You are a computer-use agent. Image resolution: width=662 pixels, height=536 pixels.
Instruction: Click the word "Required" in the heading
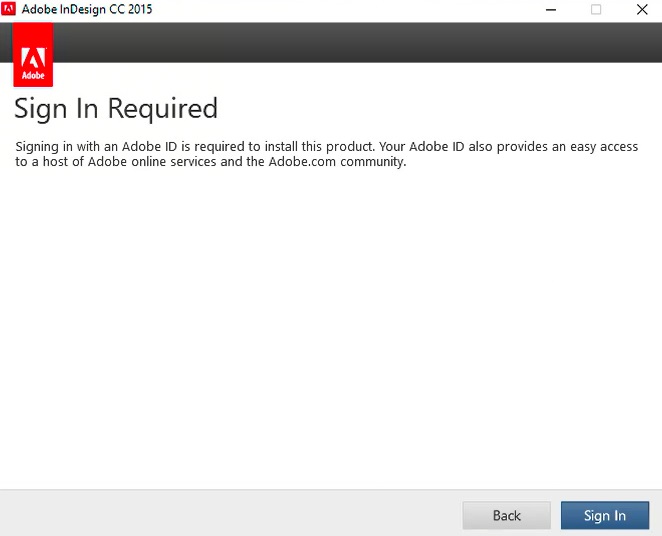point(162,108)
